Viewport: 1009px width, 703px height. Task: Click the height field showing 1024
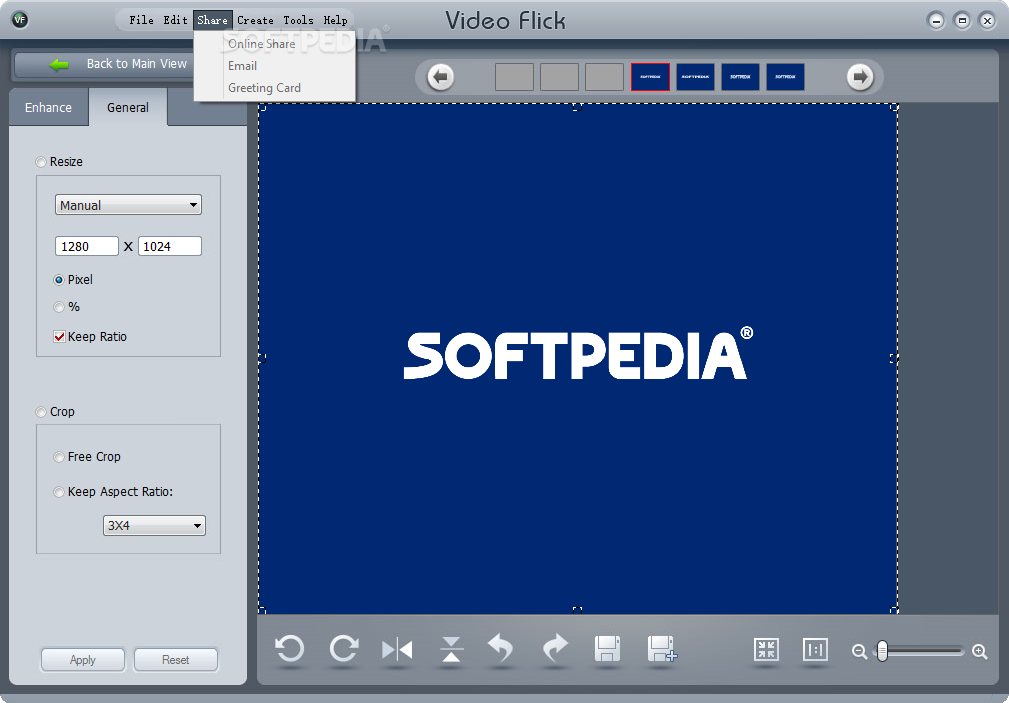[x=170, y=247]
